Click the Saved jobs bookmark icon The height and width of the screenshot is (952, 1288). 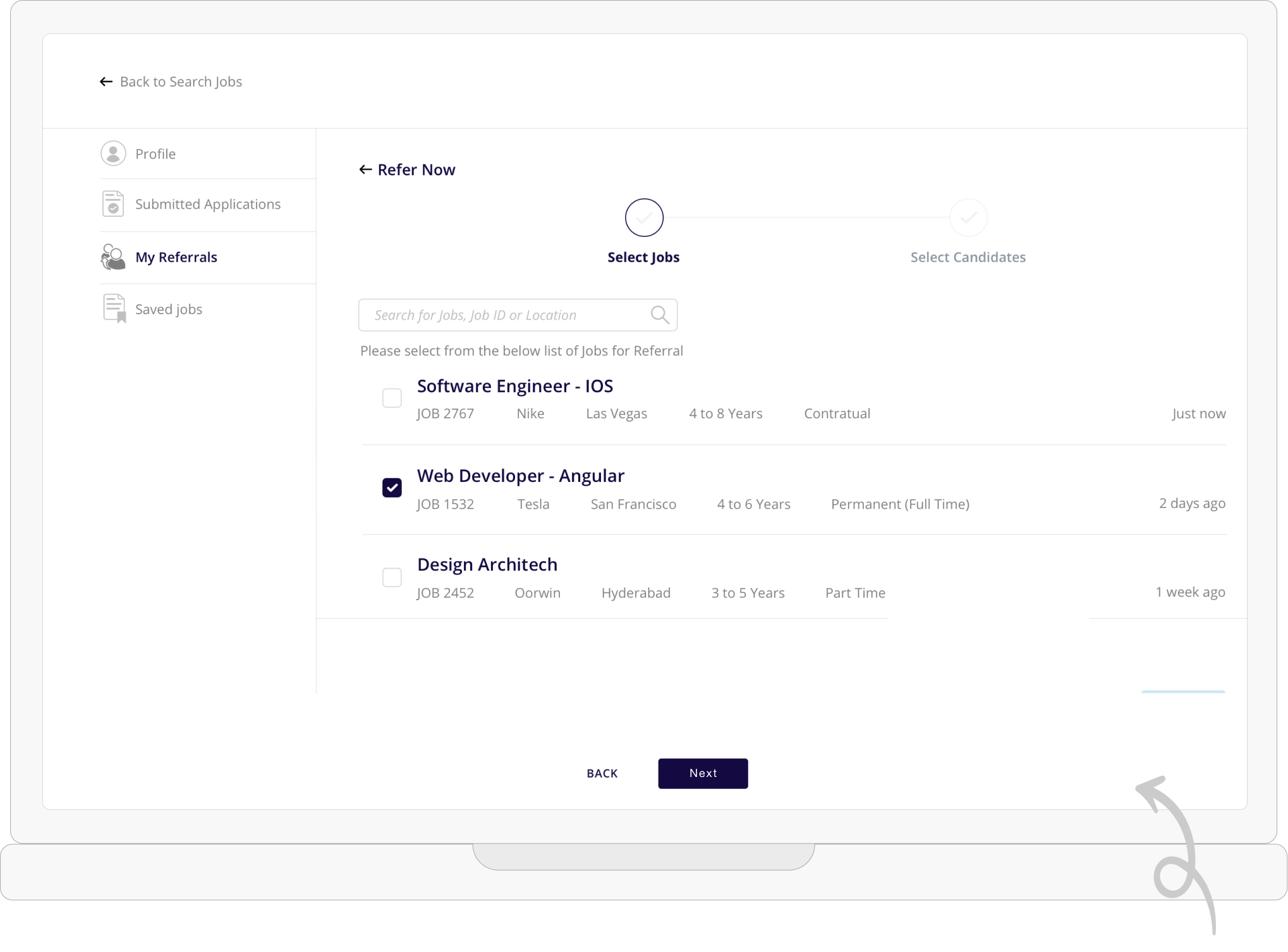coord(114,309)
